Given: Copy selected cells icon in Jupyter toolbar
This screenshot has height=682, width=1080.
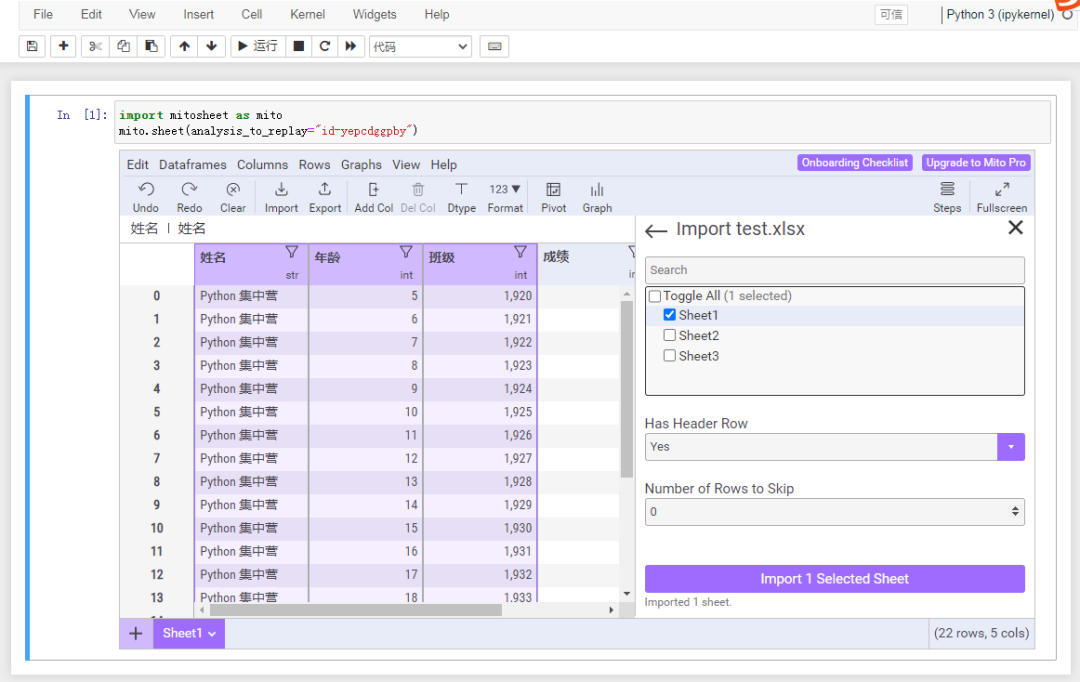Looking at the screenshot, I should (x=123, y=46).
